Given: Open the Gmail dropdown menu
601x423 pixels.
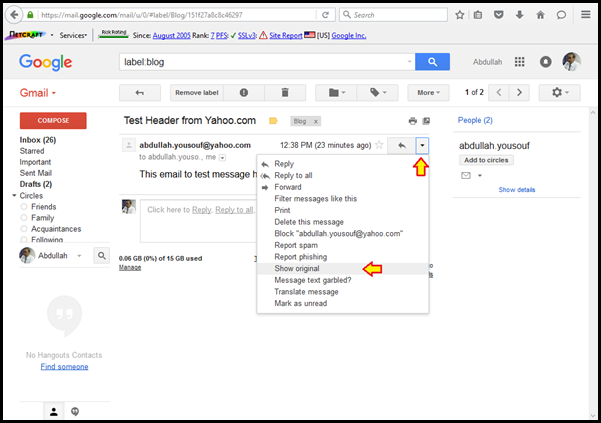Looking at the screenshot, I should 38,93.
